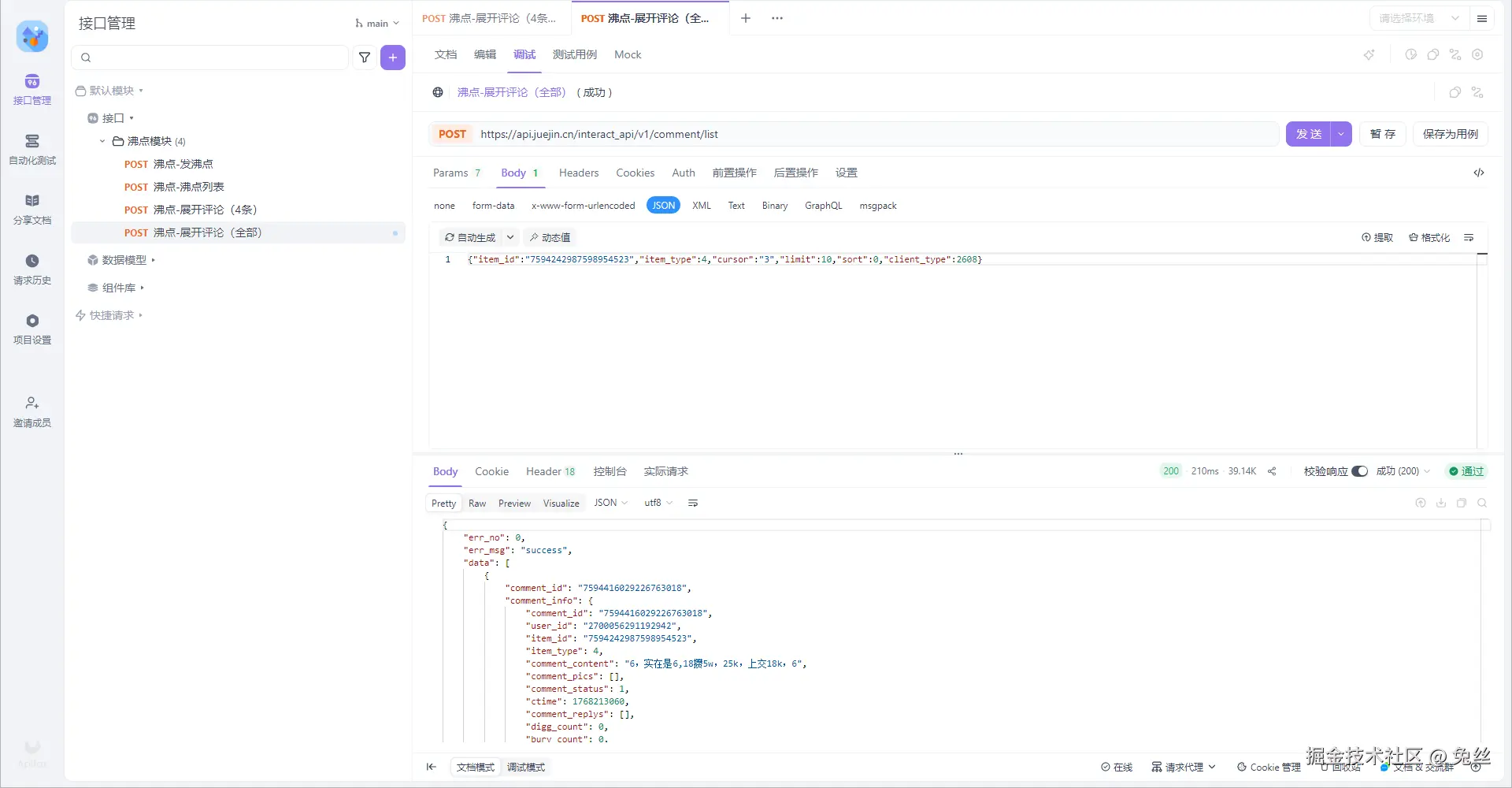The image size is (1512, 788).
Task: Click the response share icon
Action: [1272, 471]
